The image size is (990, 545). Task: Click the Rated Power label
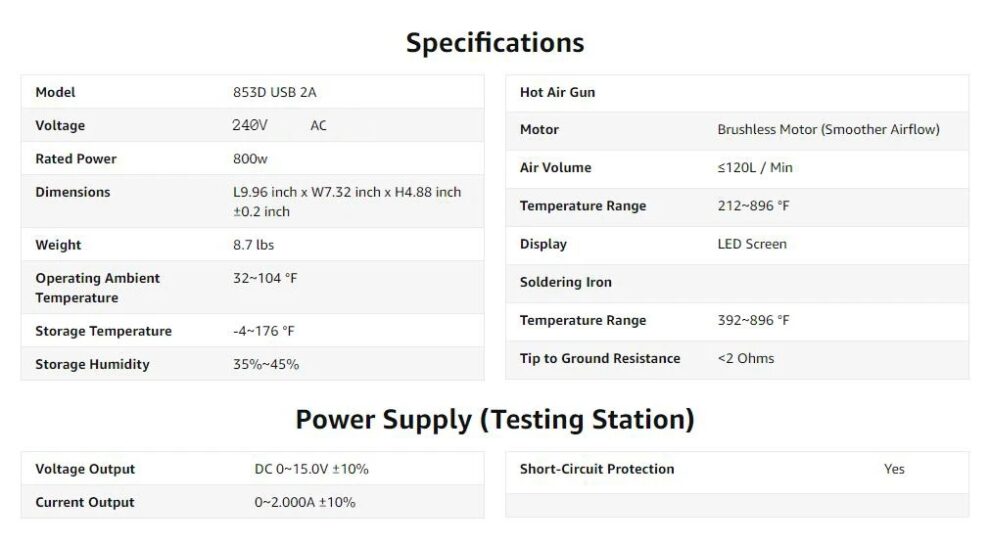(x=76, y=159)
